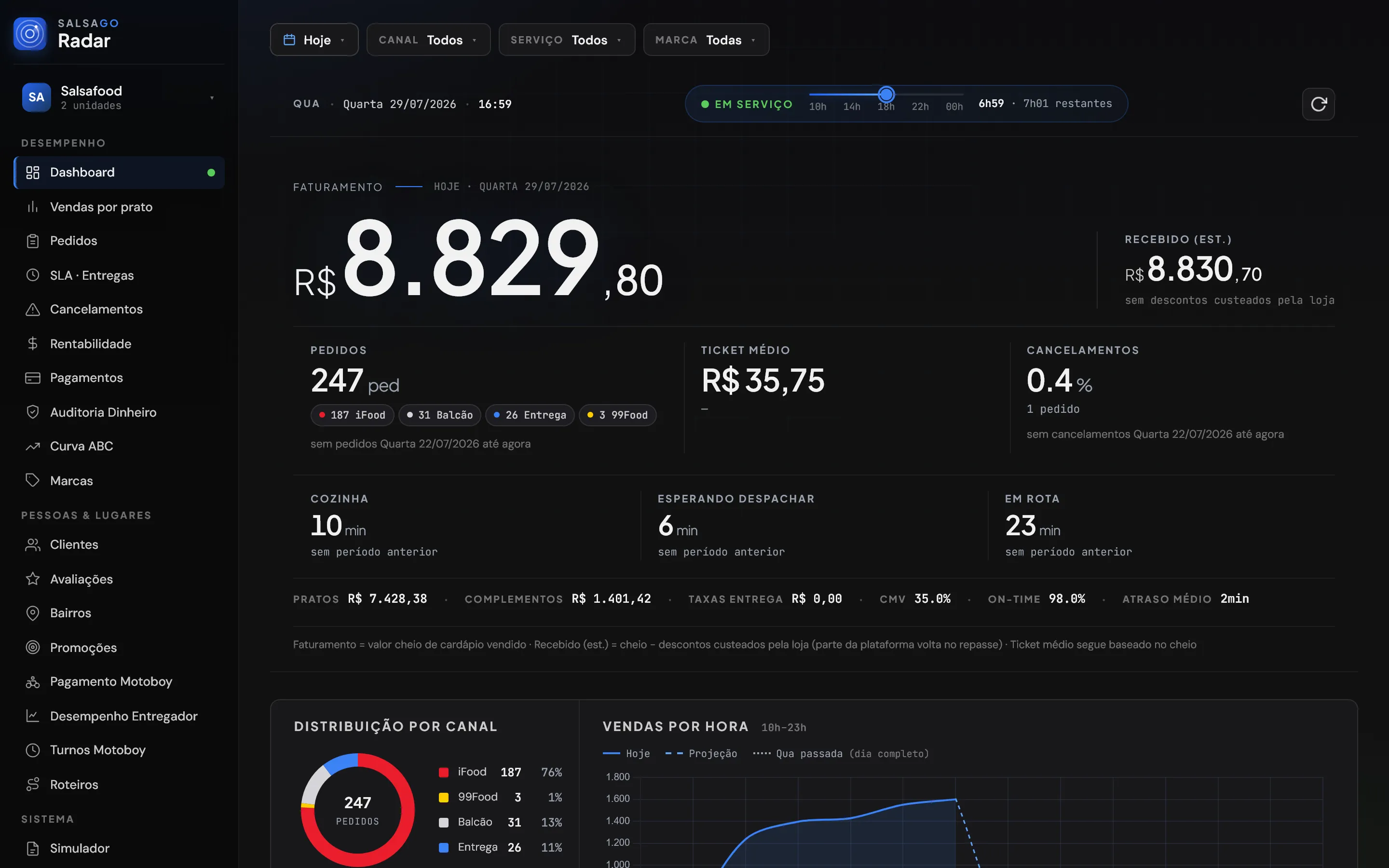Image resolution: width=1389 pixels, height=868 pixels.
Task: Click the Roteiros route icon
Action: pyautogui.click(x=33, y=784)
